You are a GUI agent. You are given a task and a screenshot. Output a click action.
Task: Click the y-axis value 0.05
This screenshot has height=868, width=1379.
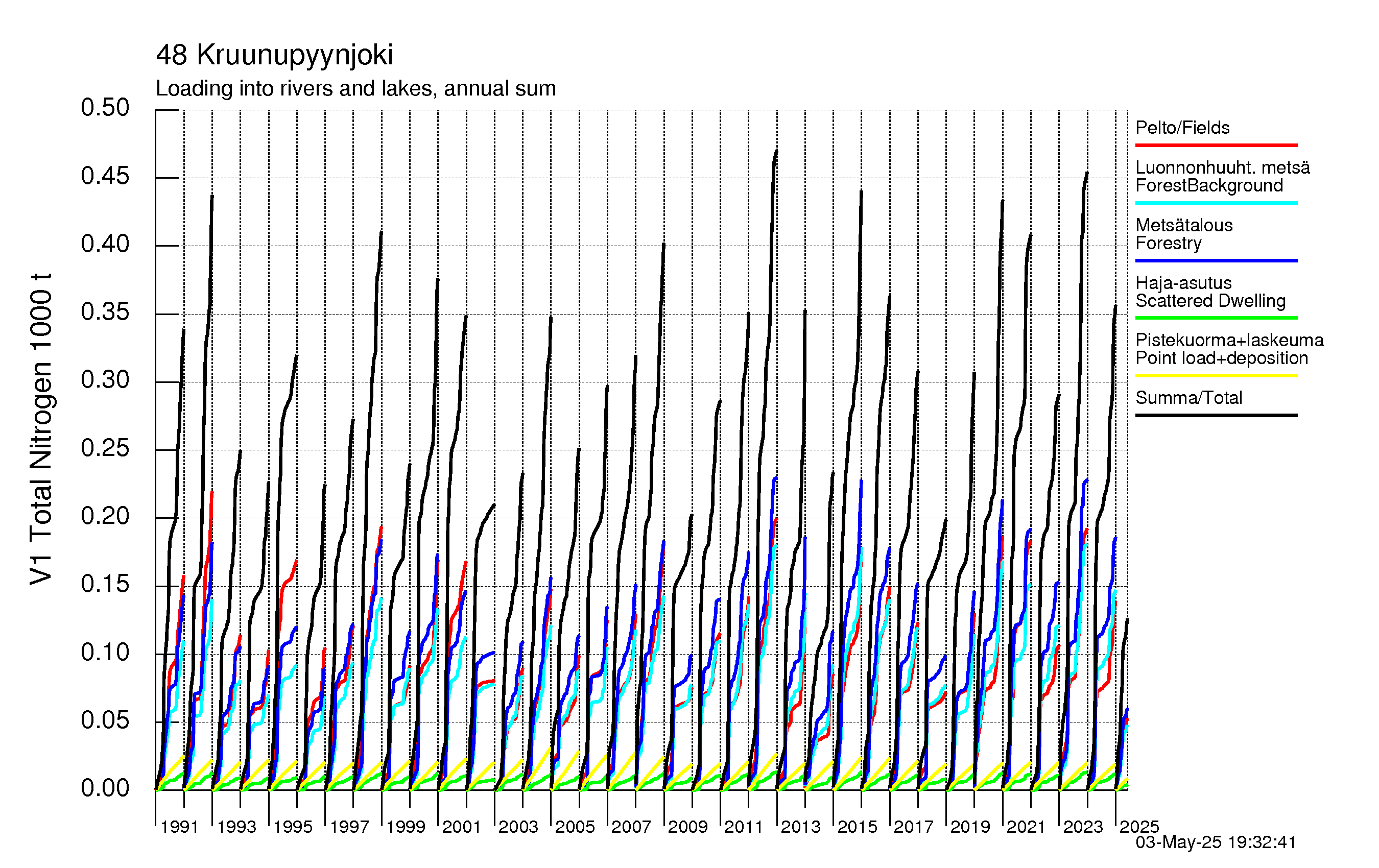[x=105, y=721]
